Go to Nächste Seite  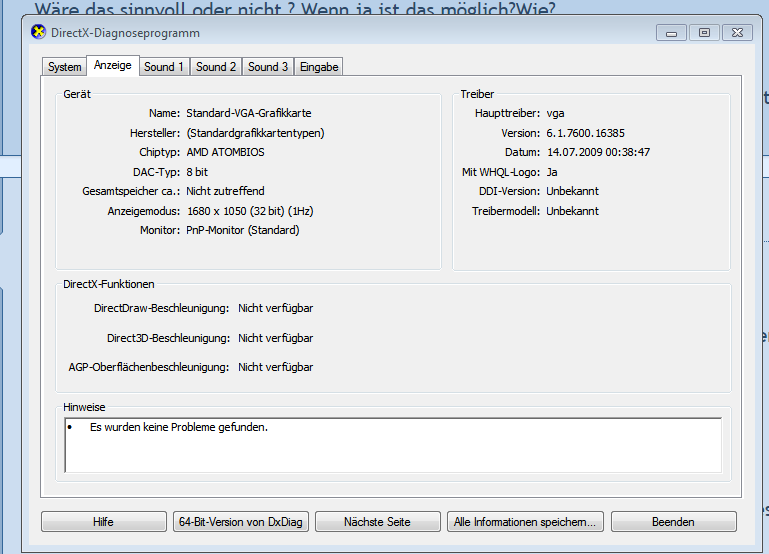tap(377, 522)
